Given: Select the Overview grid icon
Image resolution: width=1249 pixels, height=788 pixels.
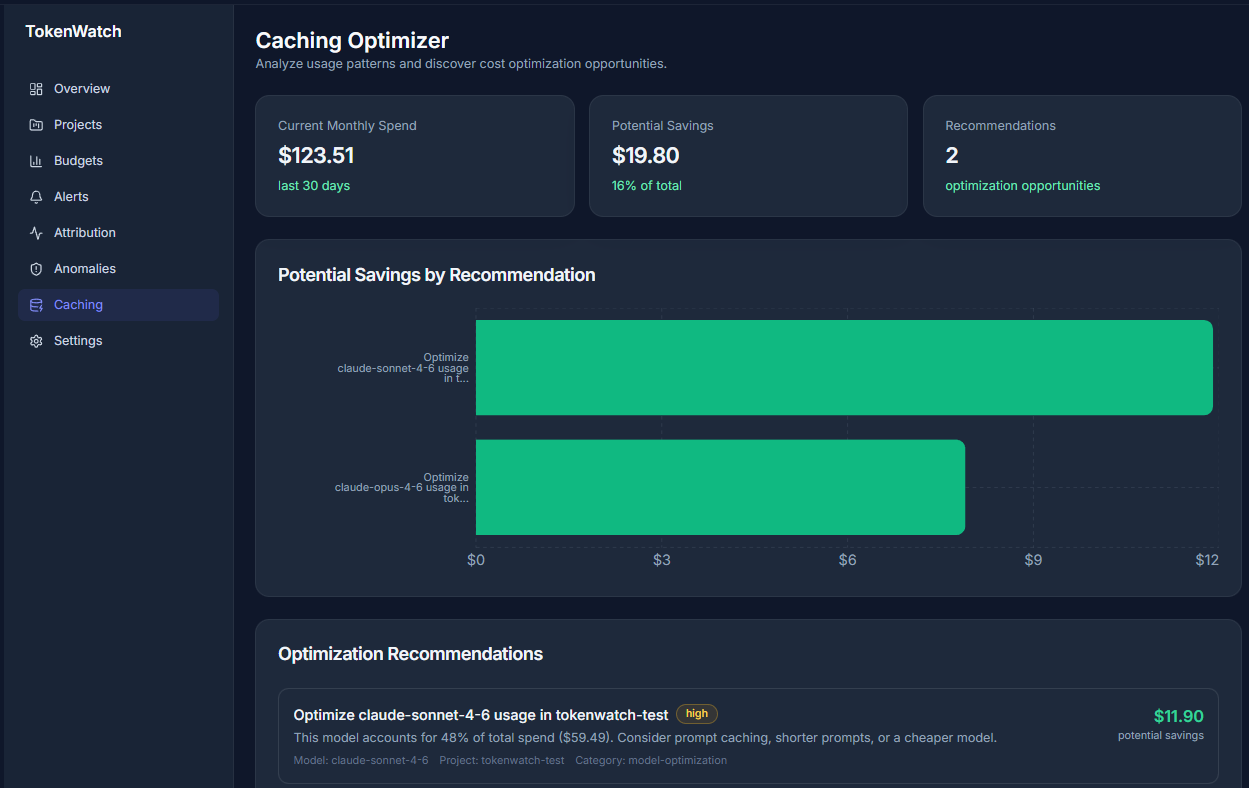Looking at the screenshot, I should tap(38, 88).
